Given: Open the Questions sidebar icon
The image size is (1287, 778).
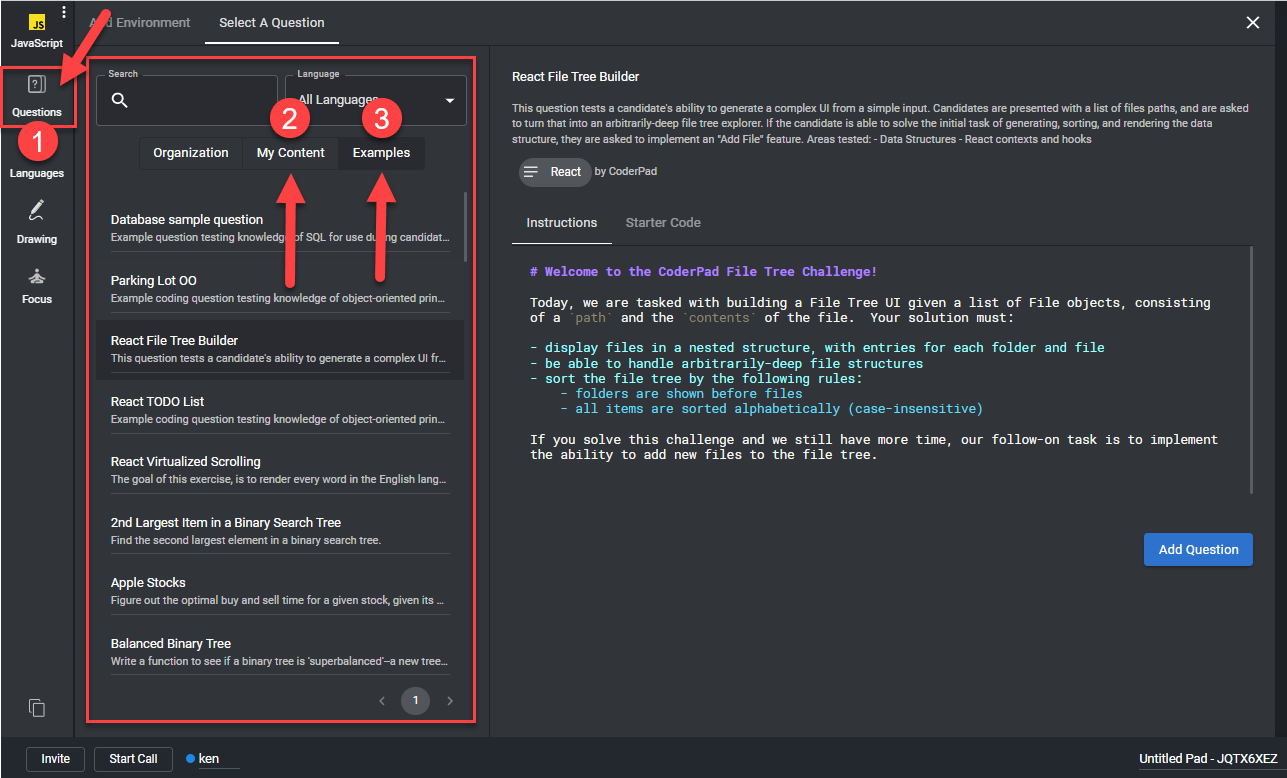Looking at the screenshot, I should pyautogui.click(x=37, y=87).
